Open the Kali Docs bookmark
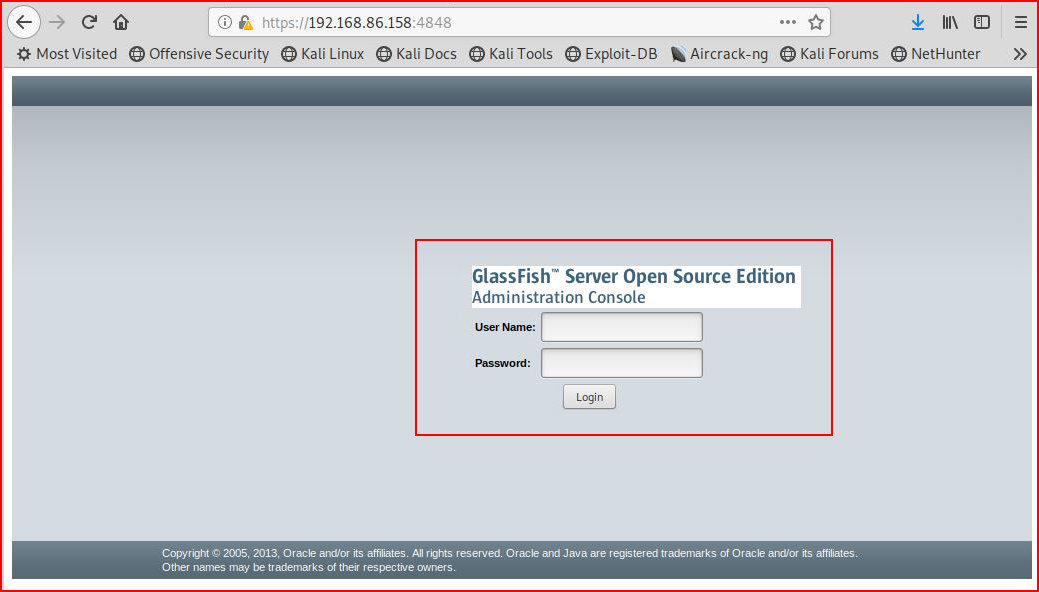 417,54
